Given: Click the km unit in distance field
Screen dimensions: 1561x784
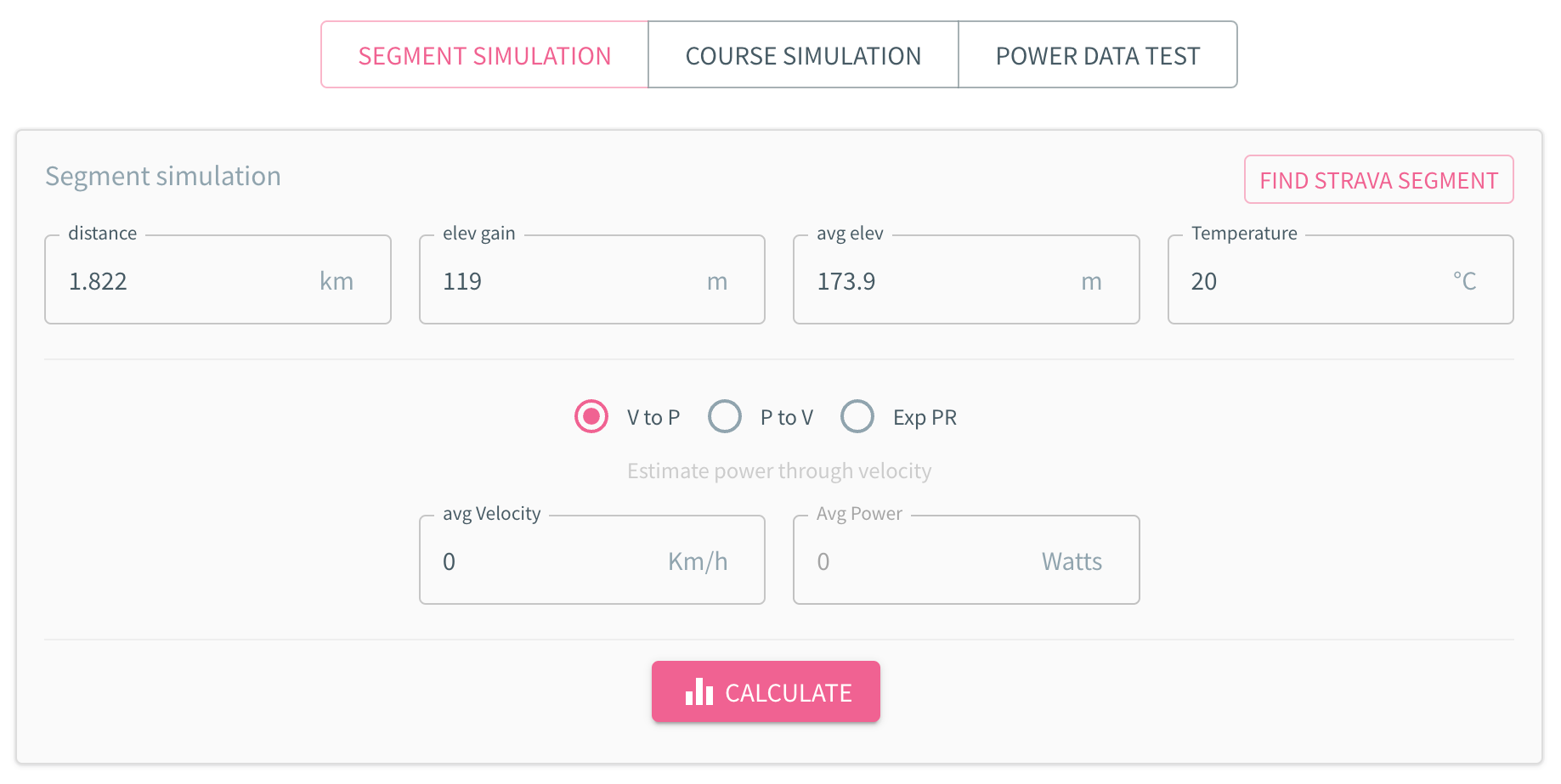Looking at the screenshot, I should [337, 281].
